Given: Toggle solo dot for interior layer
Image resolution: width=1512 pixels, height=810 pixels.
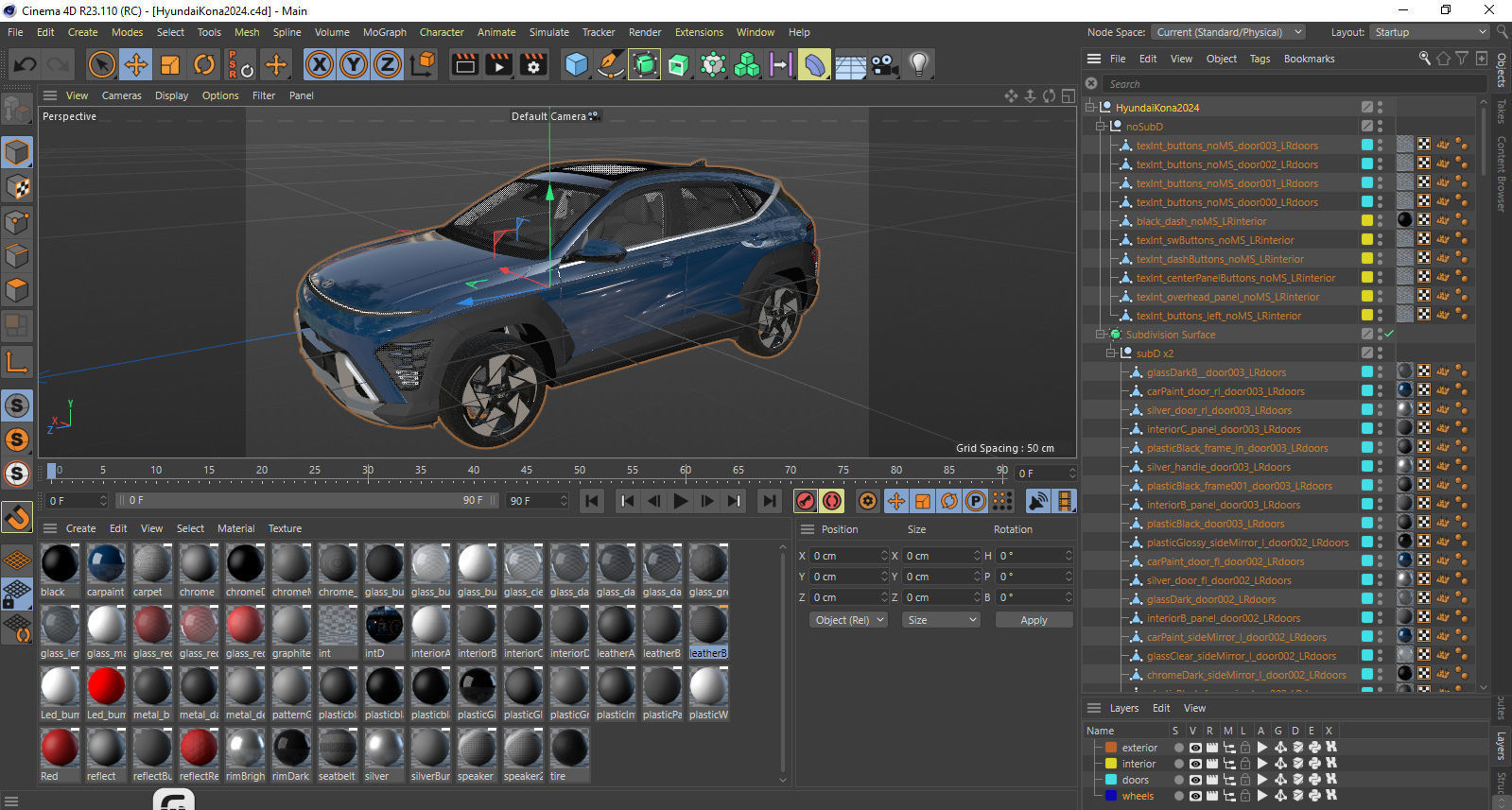Looking at the screenshot, I should 1178,764.
